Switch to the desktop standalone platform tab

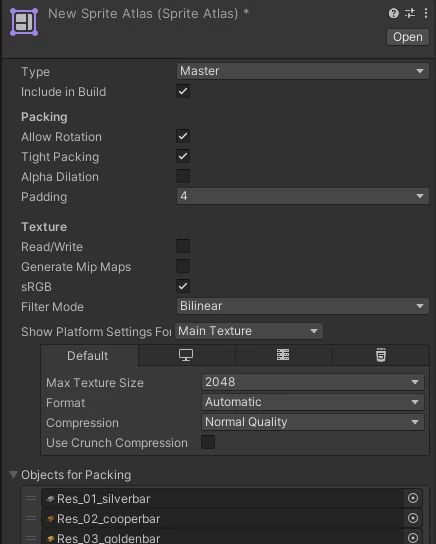[186, 355]
